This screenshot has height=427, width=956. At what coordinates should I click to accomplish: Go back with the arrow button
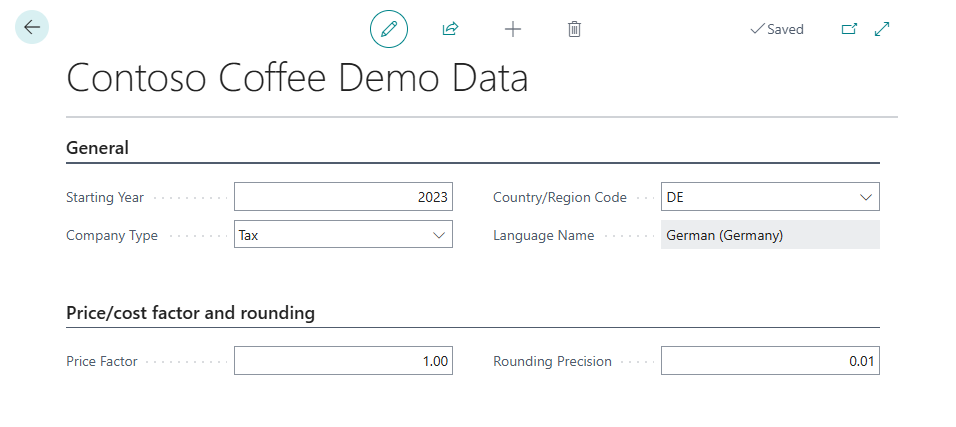pyautogui.click(x=32, y=27)
